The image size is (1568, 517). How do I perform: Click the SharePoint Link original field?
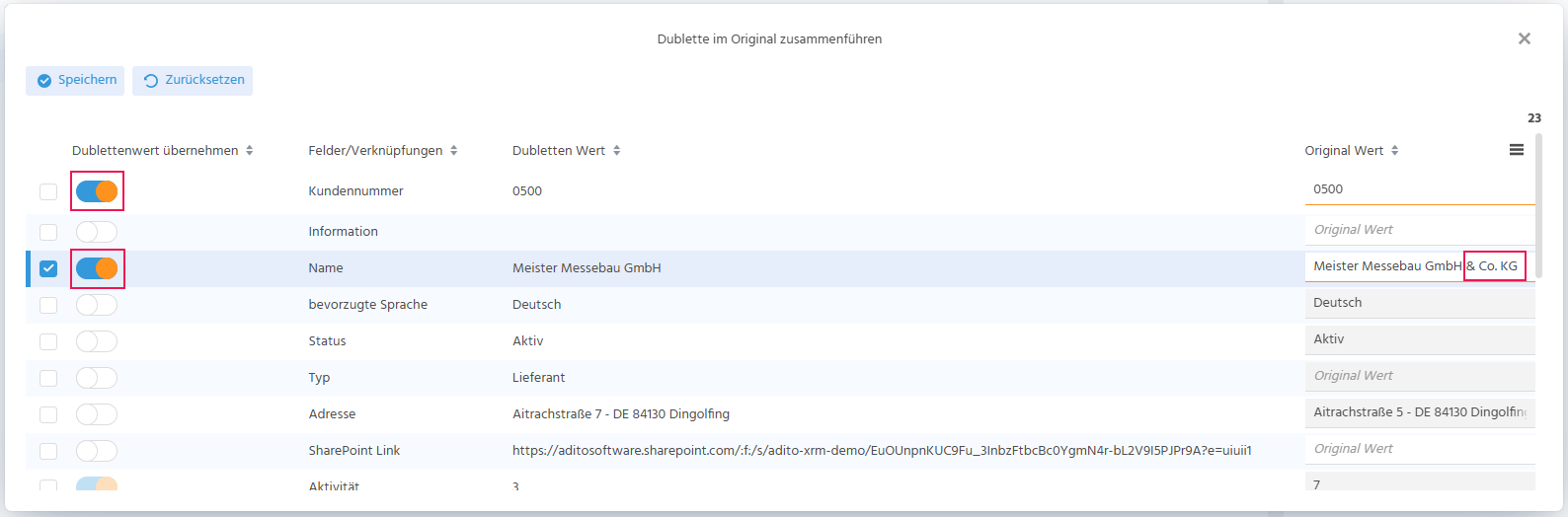tap(1420, 449)
